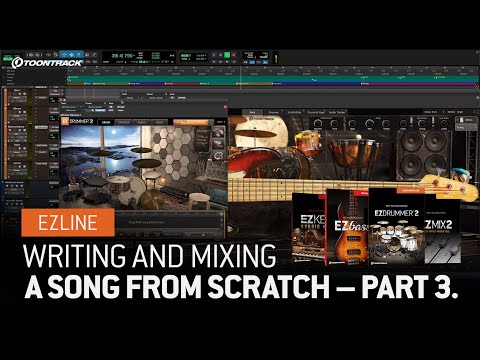Hit the large crash cymbal in EZdrummer
The image size is (480, 360).
tap(147, 163)
